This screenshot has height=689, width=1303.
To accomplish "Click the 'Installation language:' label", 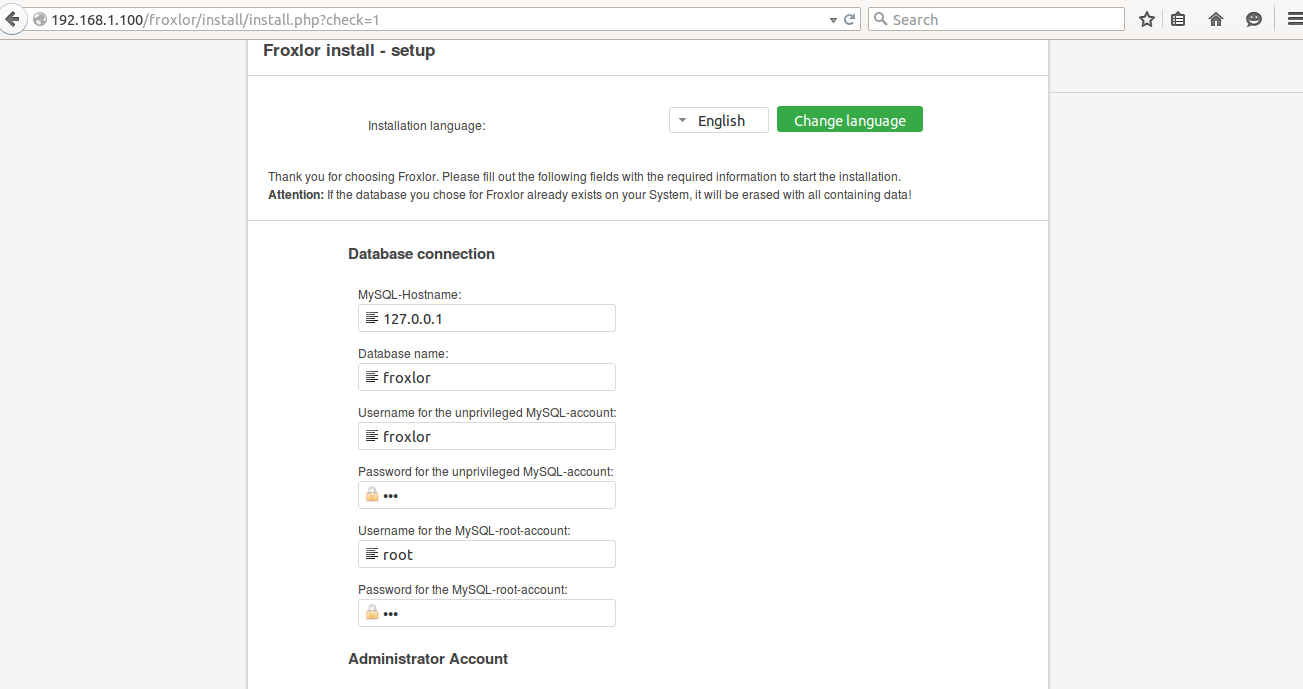I will tap(427, 126).
